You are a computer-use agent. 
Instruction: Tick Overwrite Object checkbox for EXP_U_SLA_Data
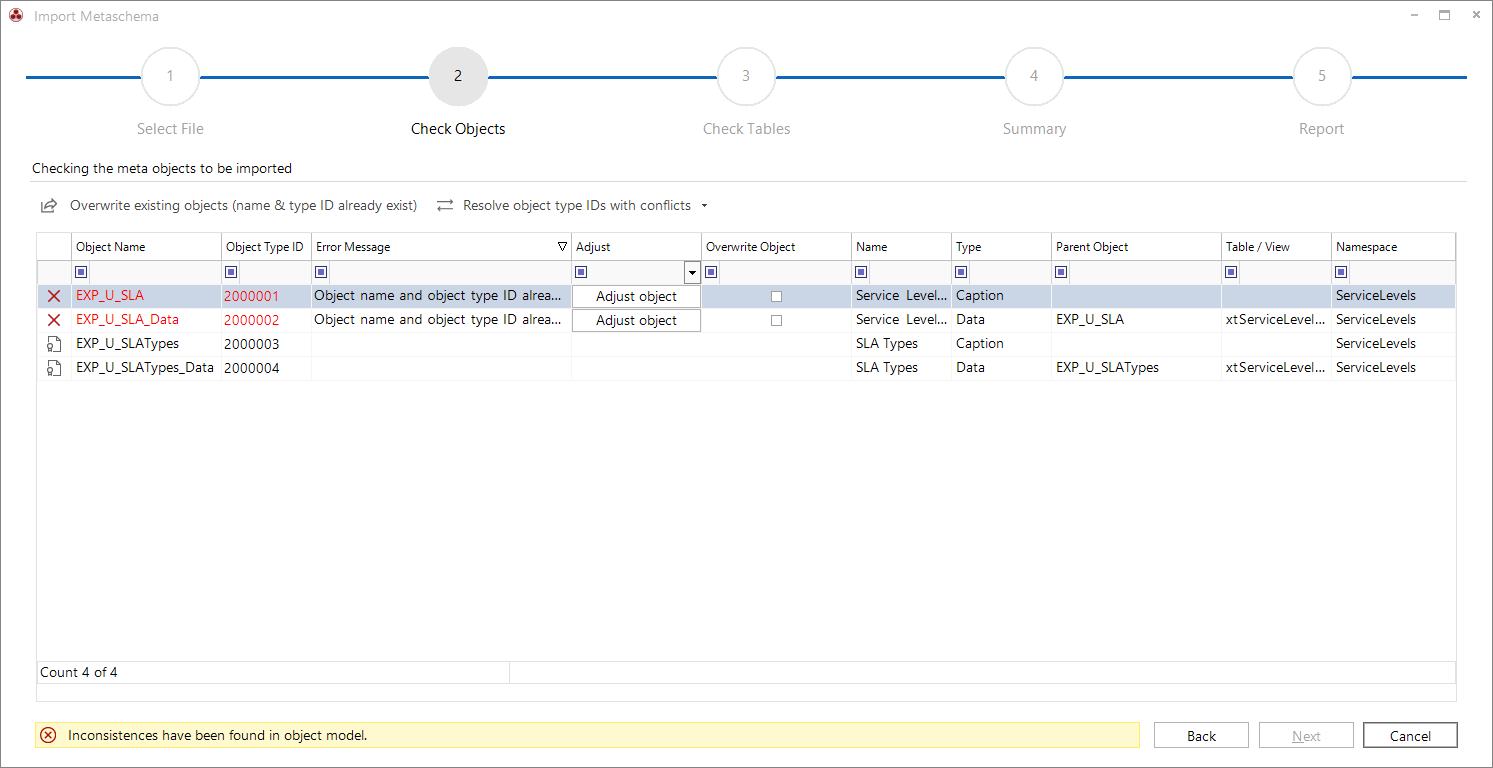(776, 320)
